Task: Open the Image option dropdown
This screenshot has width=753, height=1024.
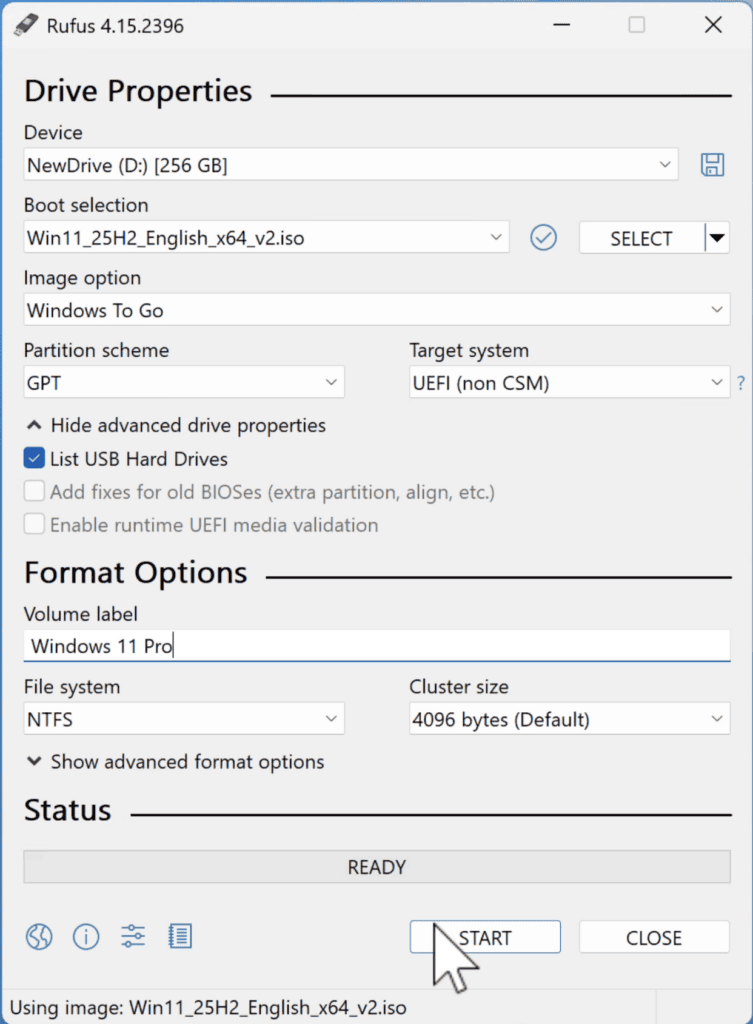Action: point(377,310)
